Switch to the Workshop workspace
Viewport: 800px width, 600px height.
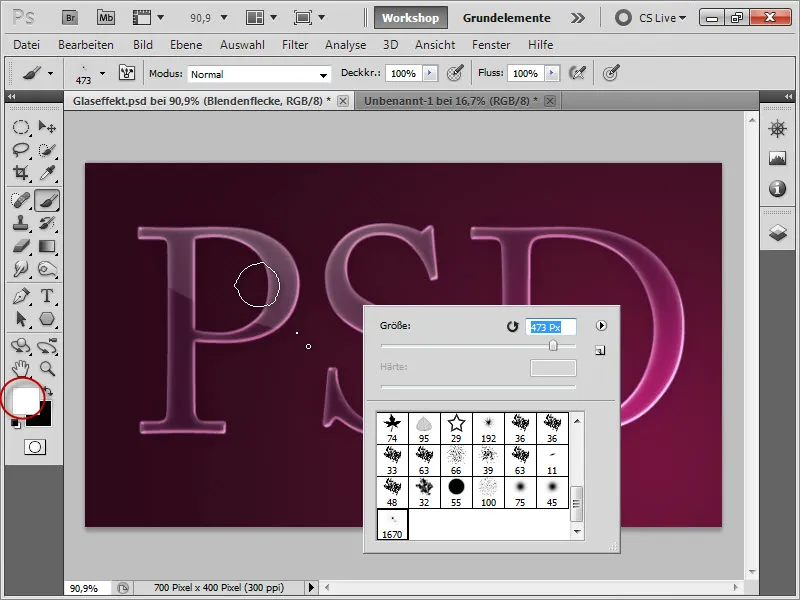pyautogui.click(x=410, y=18)
